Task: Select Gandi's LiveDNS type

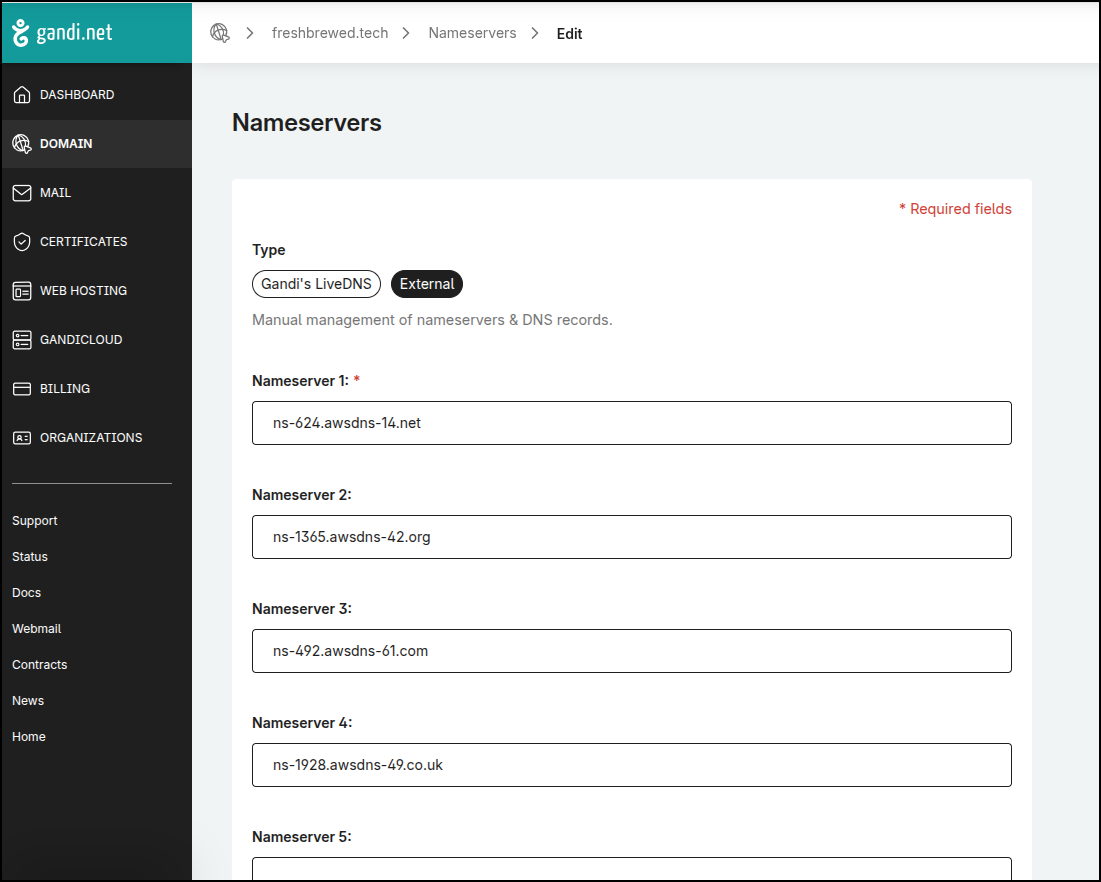Action: [x=316, y=284]
